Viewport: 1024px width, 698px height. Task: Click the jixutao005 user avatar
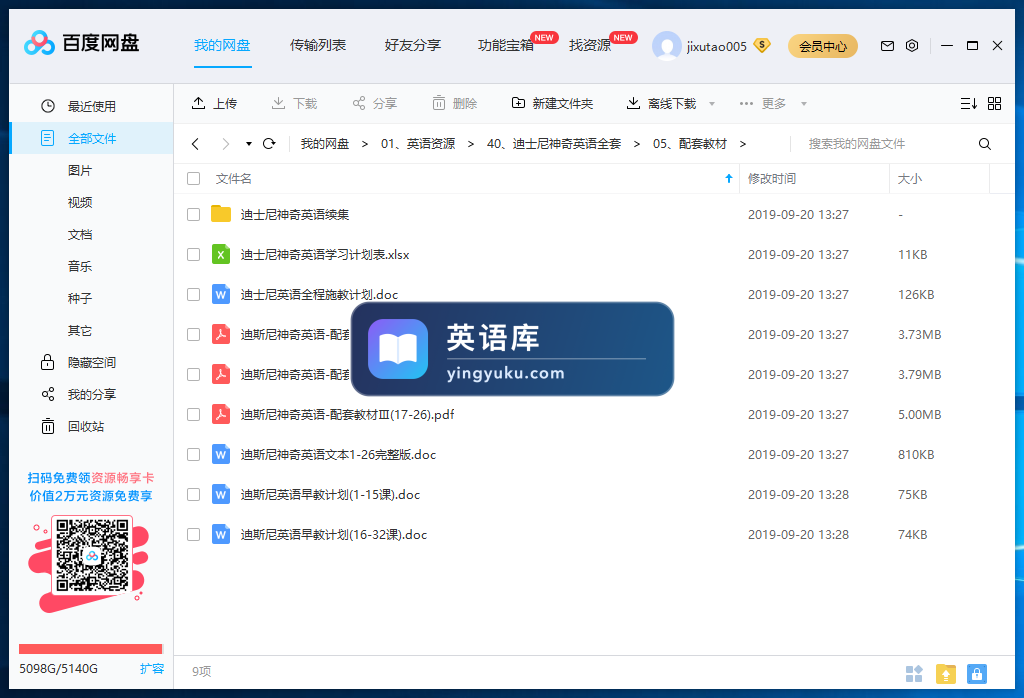click(666, 46)
